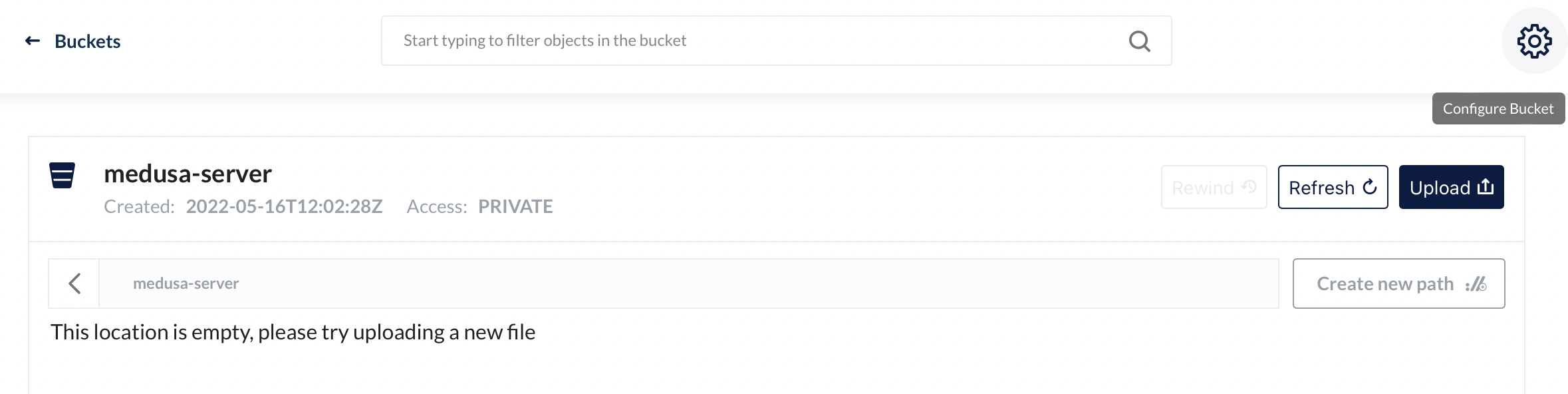Go back to the Buckets list

click(86, 41)
